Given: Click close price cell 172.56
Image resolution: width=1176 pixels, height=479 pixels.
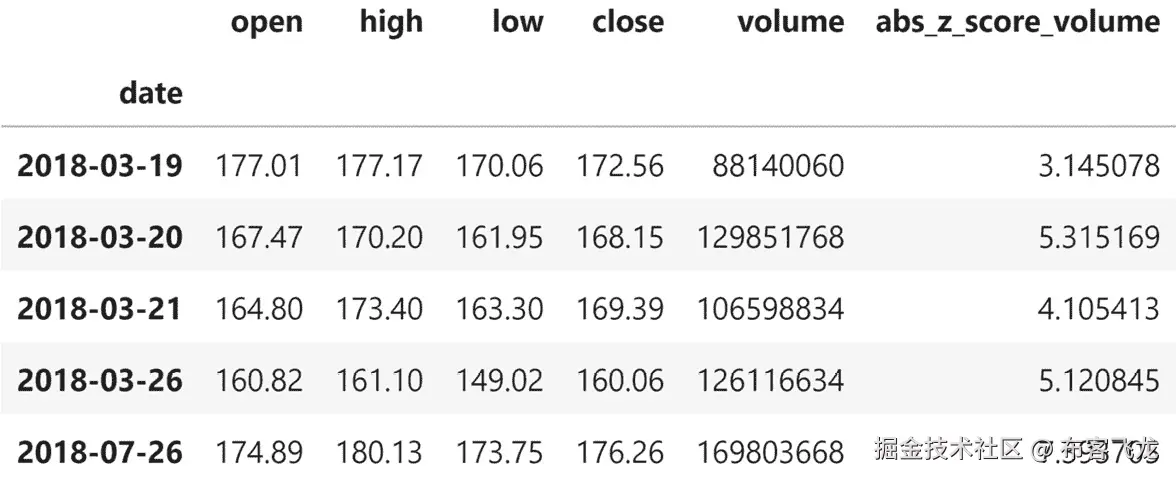Looking at the screenshot, I should point(619,165).
